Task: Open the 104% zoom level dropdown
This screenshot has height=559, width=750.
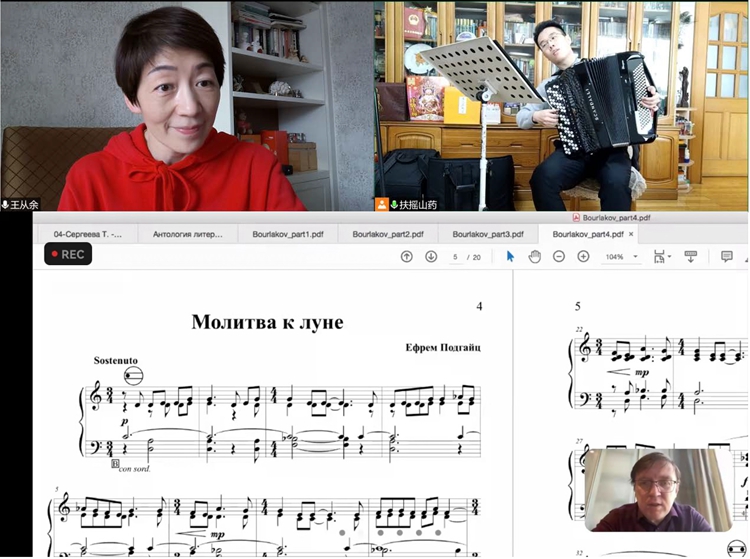Action: [619, 257]
